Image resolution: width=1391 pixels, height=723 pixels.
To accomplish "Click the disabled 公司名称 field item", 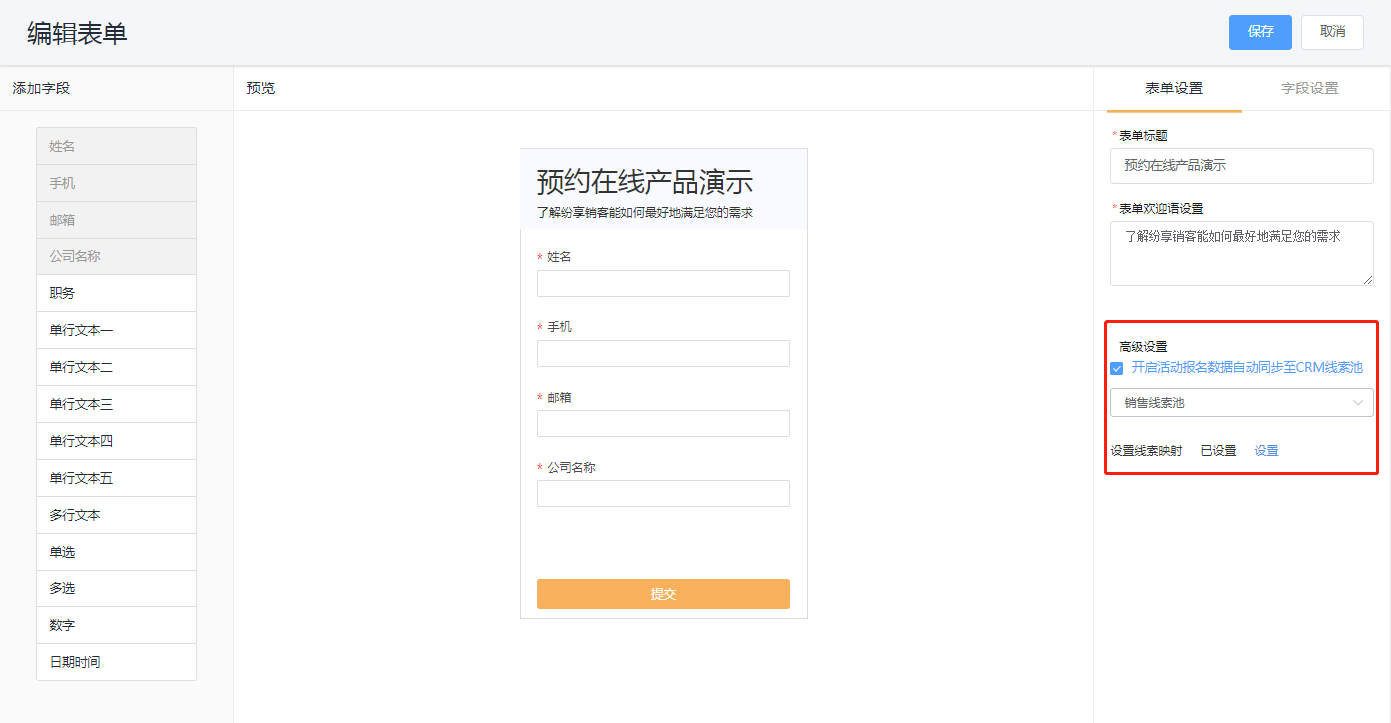I will click(116, 256).
